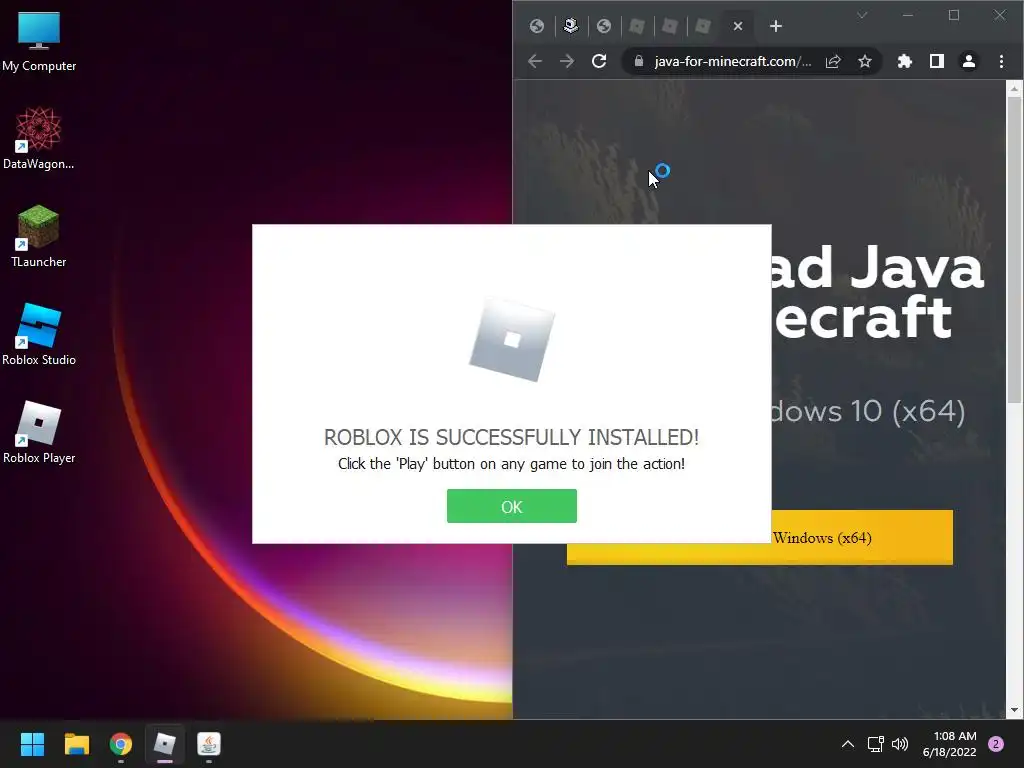Viewport: 1024px width, 768px height.
Task: Switch to the third Roblox tab
Action: point(703,26)
